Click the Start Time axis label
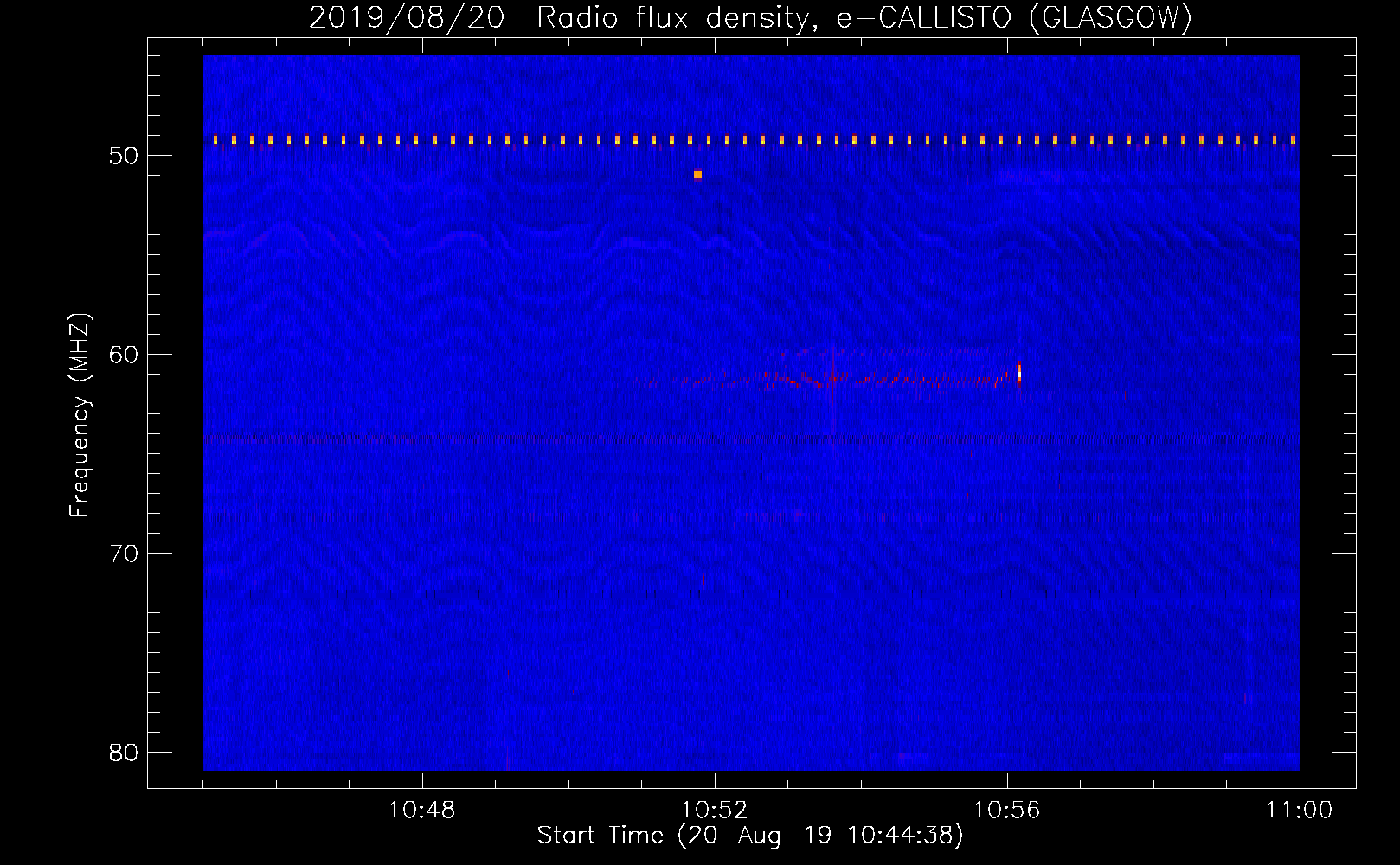 pos(750,836)
